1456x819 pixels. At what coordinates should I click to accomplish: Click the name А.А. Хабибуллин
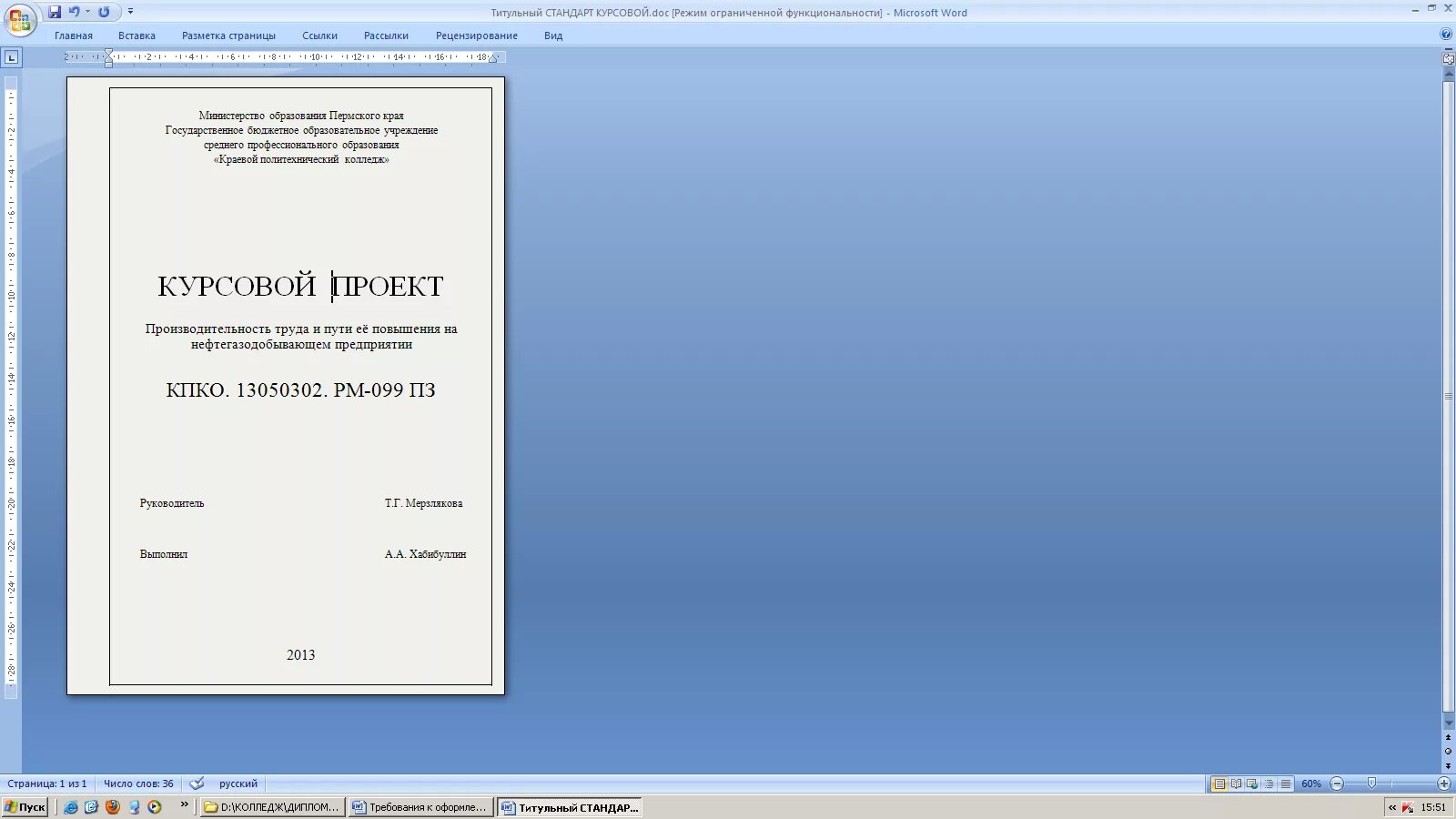click(425, 554)
